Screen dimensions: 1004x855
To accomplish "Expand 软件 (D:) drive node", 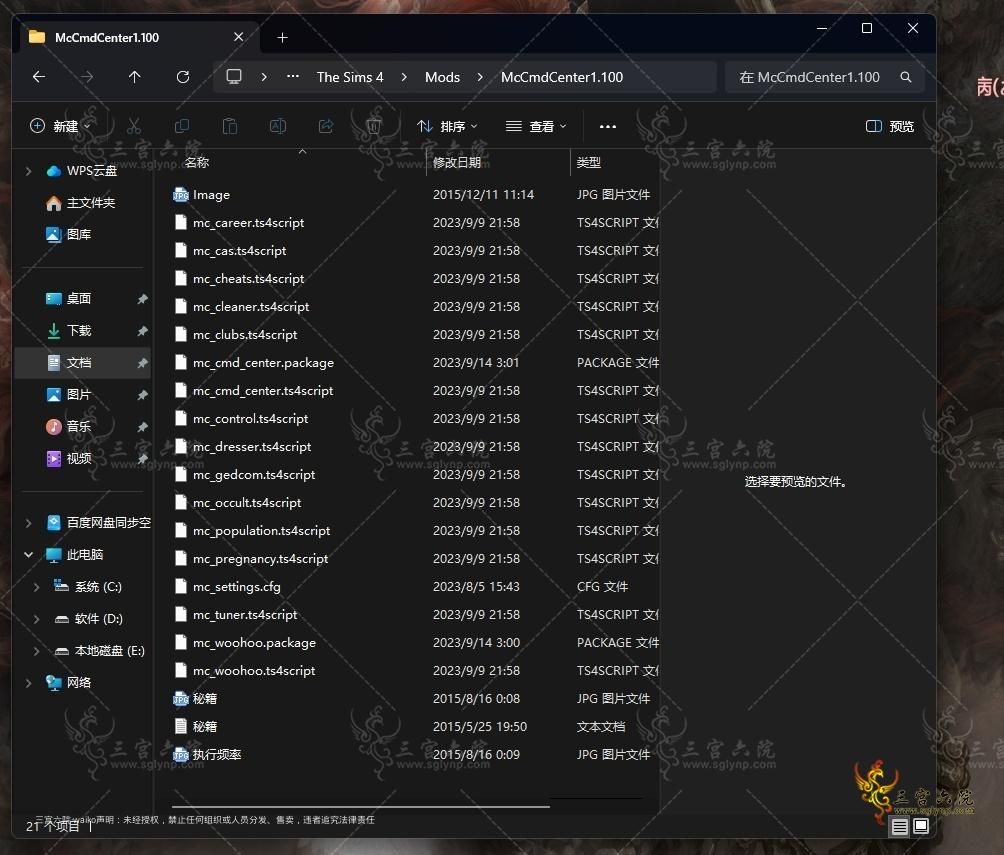I will (x=36, y=619).
